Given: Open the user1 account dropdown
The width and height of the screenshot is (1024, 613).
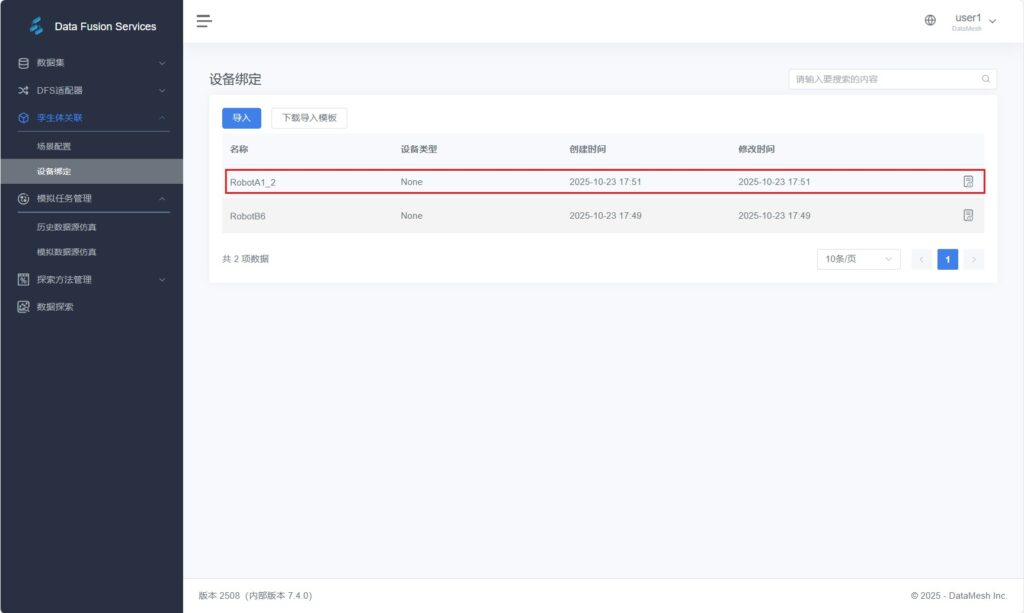Looking at the screenshot, I should pyautogui.click(x=975, y=21).
